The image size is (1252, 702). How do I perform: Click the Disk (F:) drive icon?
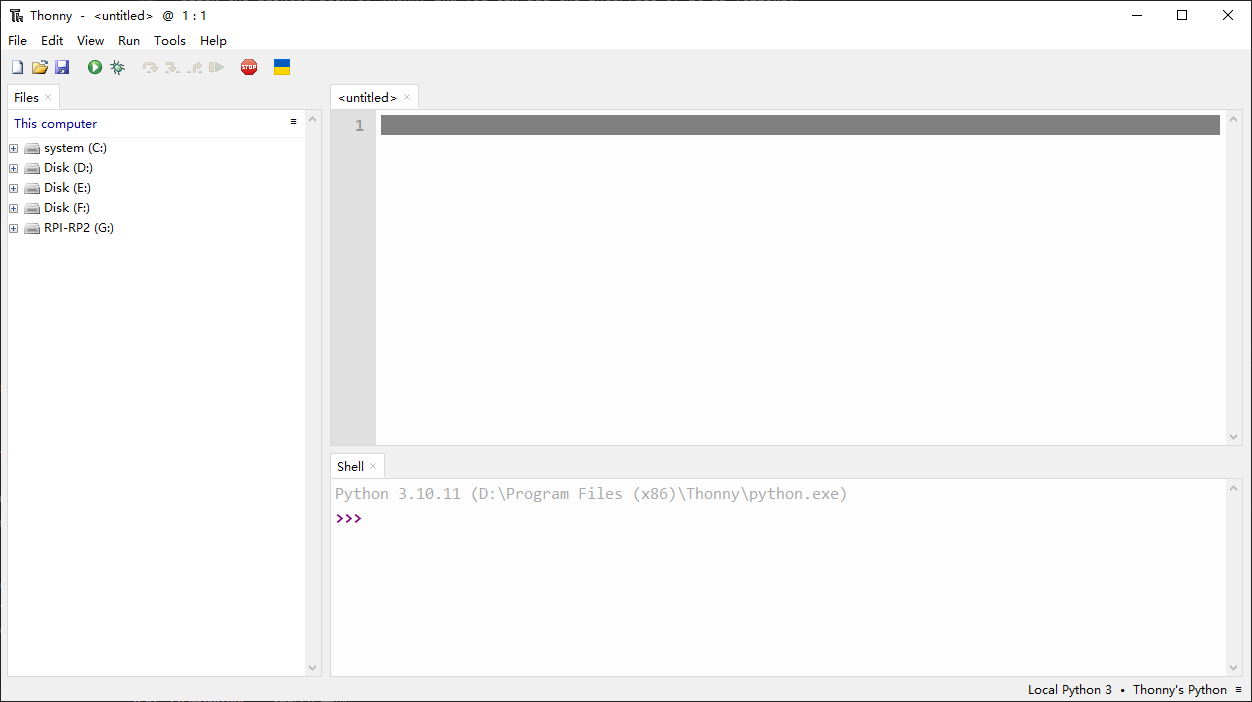[x=32, y=208]
